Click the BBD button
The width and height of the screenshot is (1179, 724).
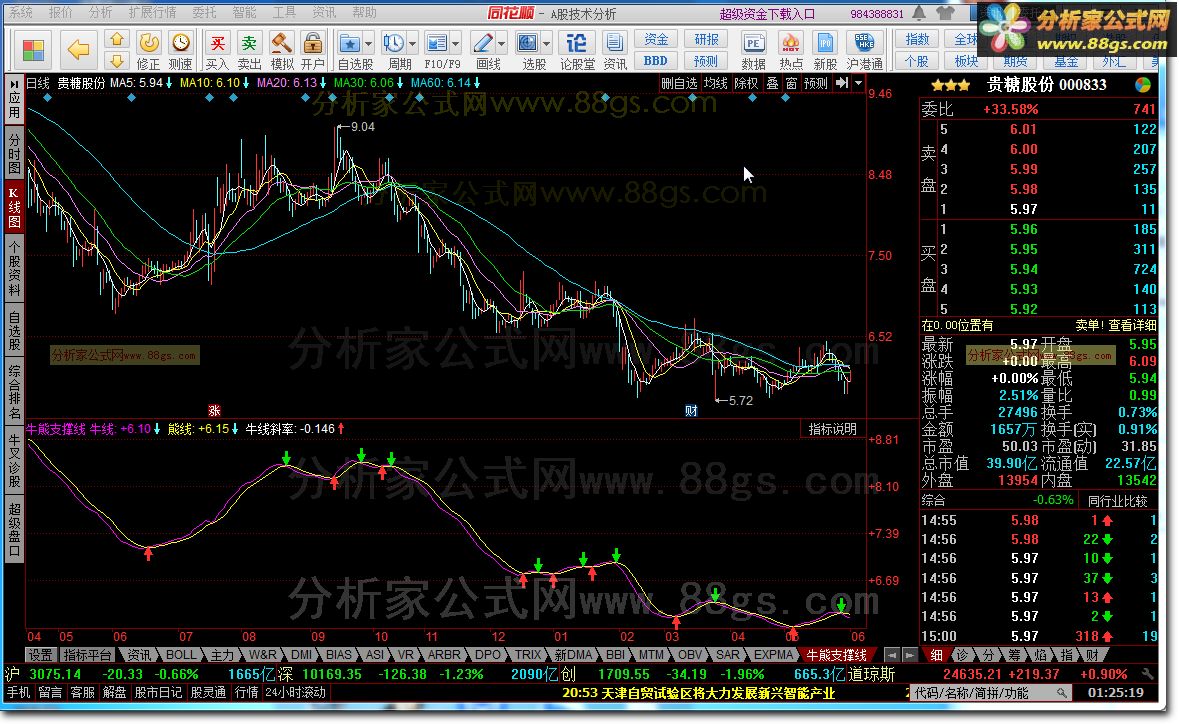pyautogui.click(x=656, y=61)
